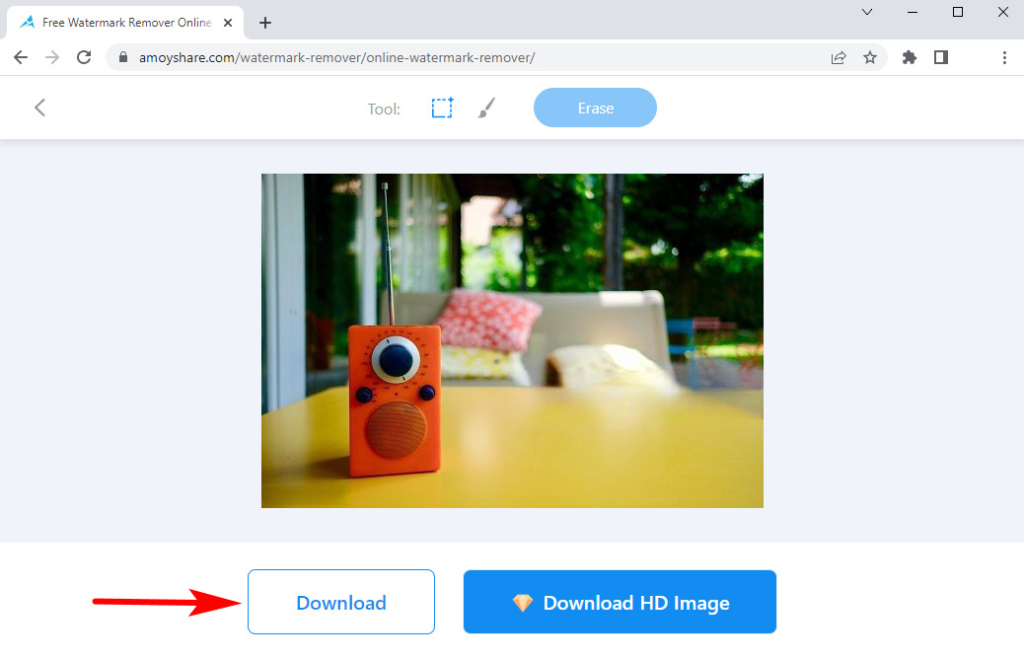This screenshot has height=660, width=1024.
Task: Switch to Free Watermark Remover Online tab
Action: (x=120, y=22)
